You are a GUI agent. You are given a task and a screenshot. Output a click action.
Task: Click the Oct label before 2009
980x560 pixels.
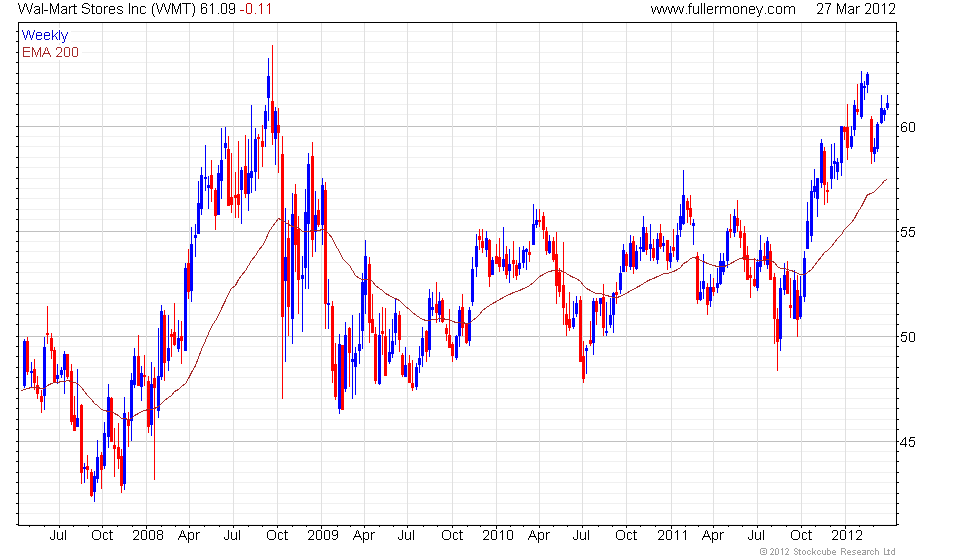(x=278, y=536)
